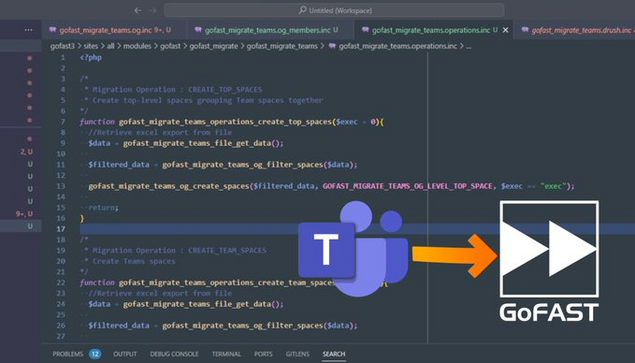The width and height of the screenshot is (635, 363).
Task: Click the CREATE_TEAM_SPACES comment on line 19
Action: pos(227,250)
